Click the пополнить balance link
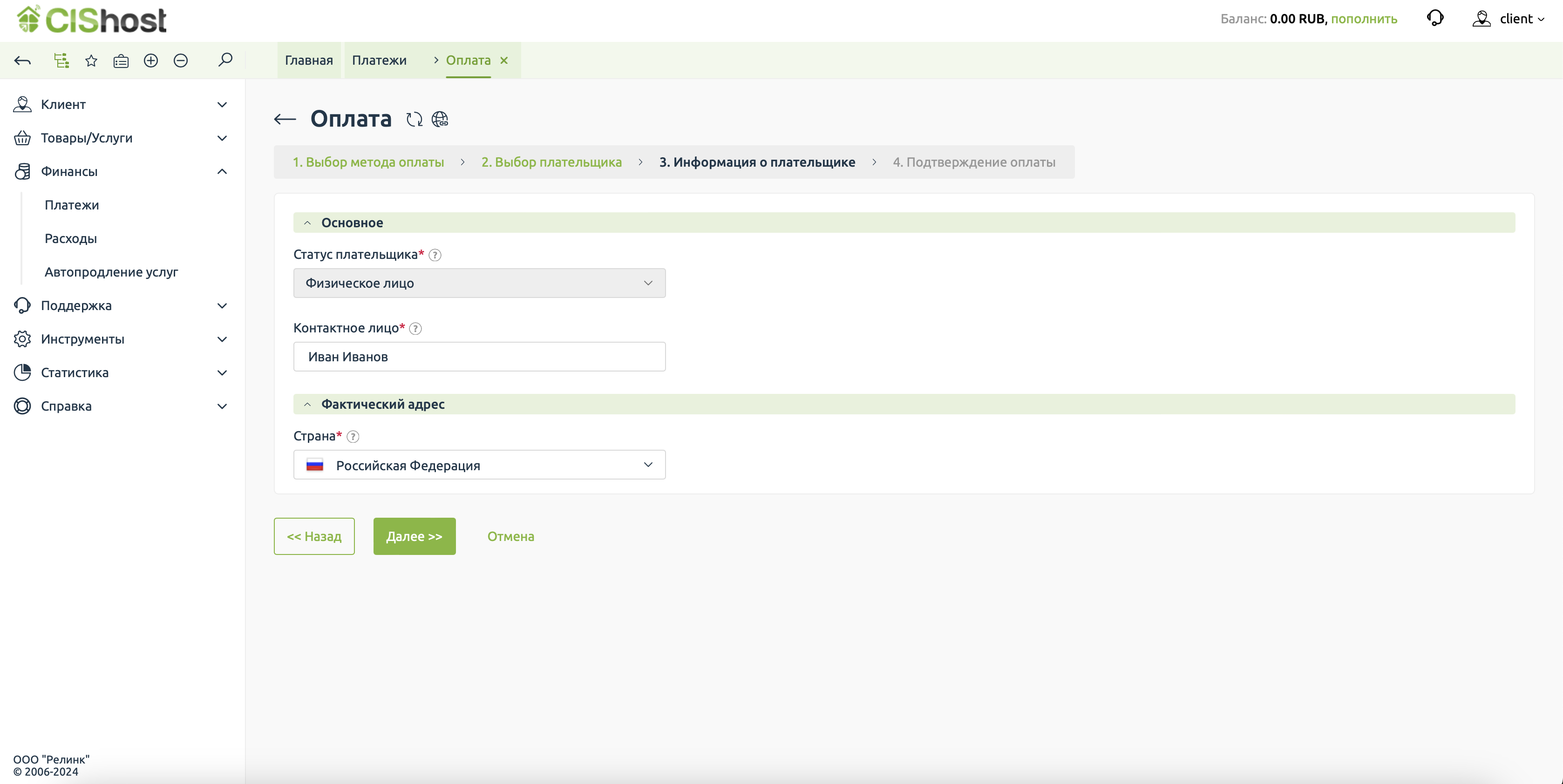 click(x=1363, y=19)
